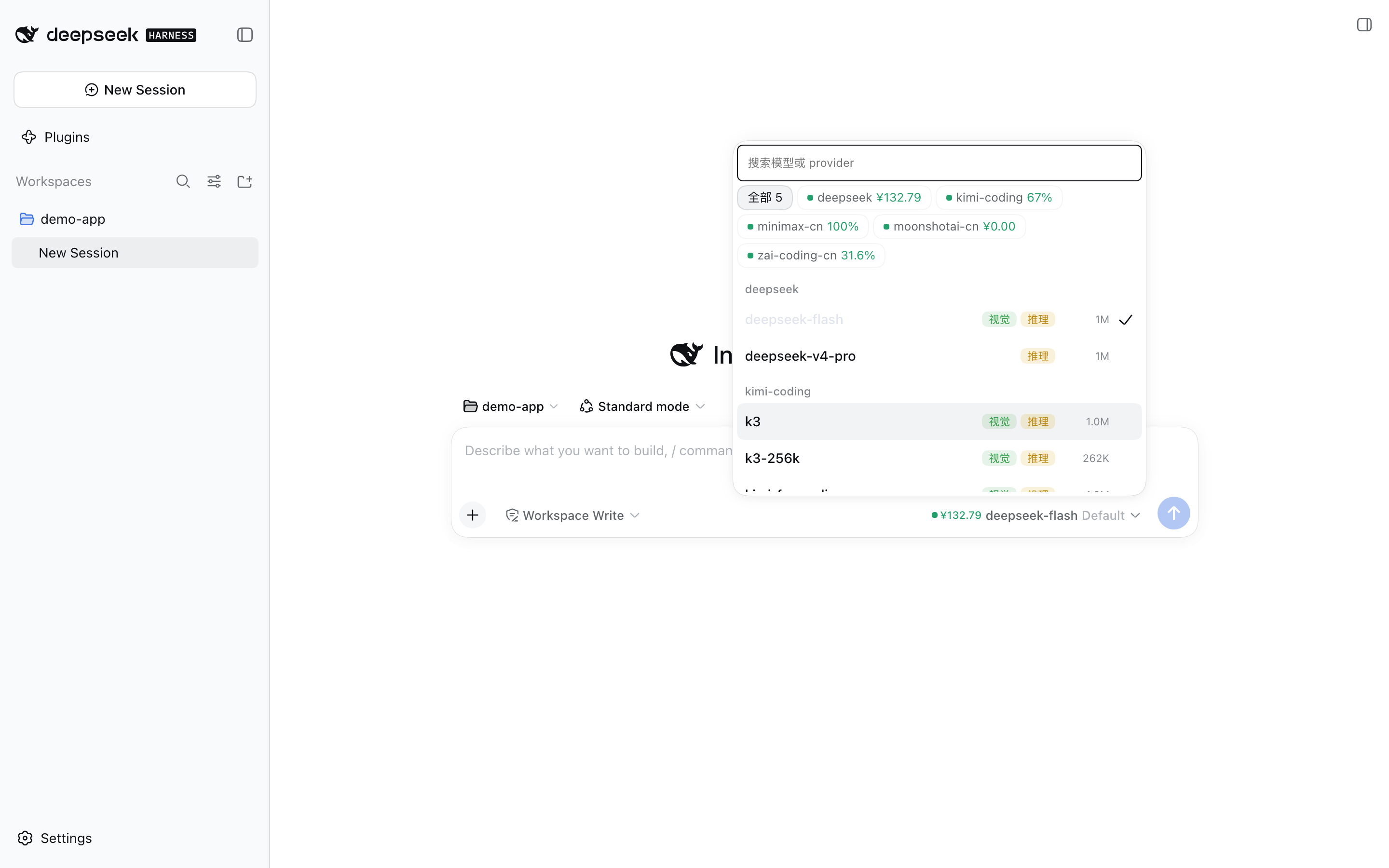Screen dimensions: 1389x868
Task: Click the prompt description text field
Action: click(597, 451)
